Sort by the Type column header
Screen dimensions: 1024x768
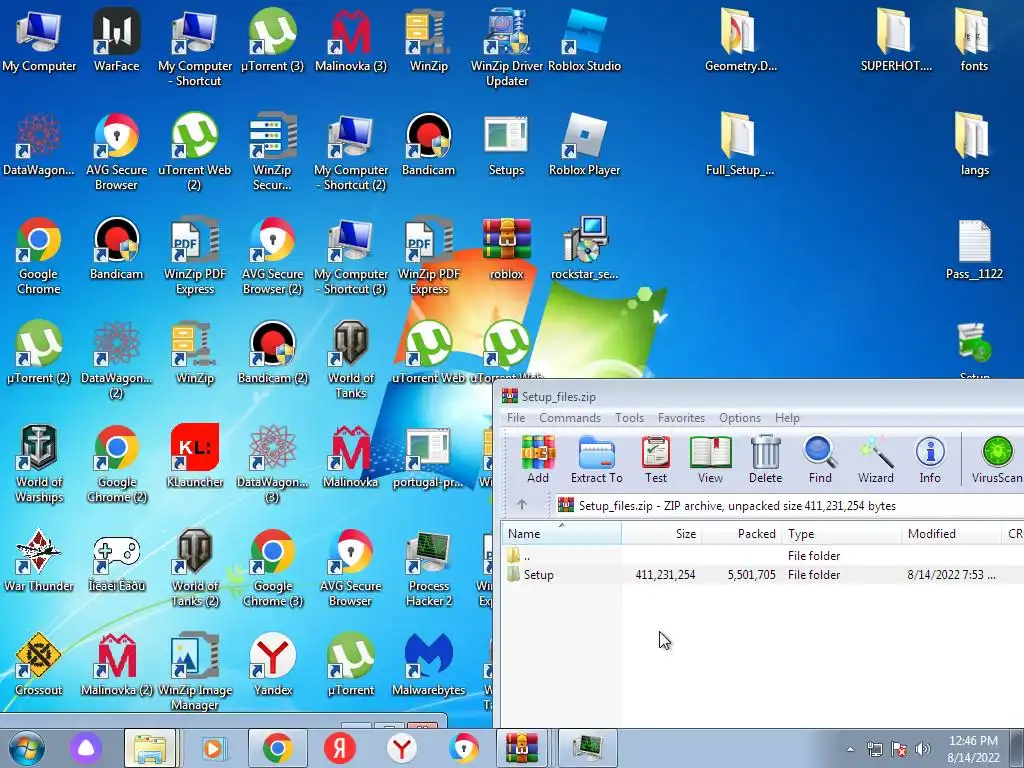[841, 534]
